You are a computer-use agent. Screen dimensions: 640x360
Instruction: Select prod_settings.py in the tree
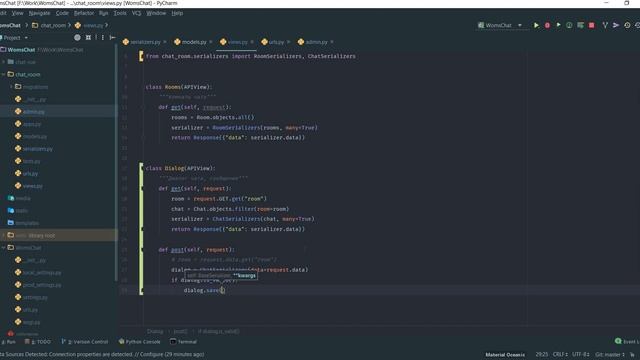coord(42,285)
